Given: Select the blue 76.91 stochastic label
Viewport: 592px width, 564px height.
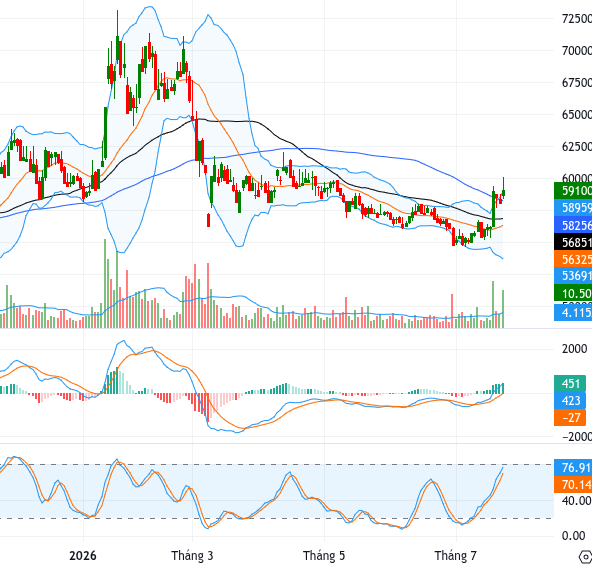Looking at the screenshot, I should (x=573, y=468).
